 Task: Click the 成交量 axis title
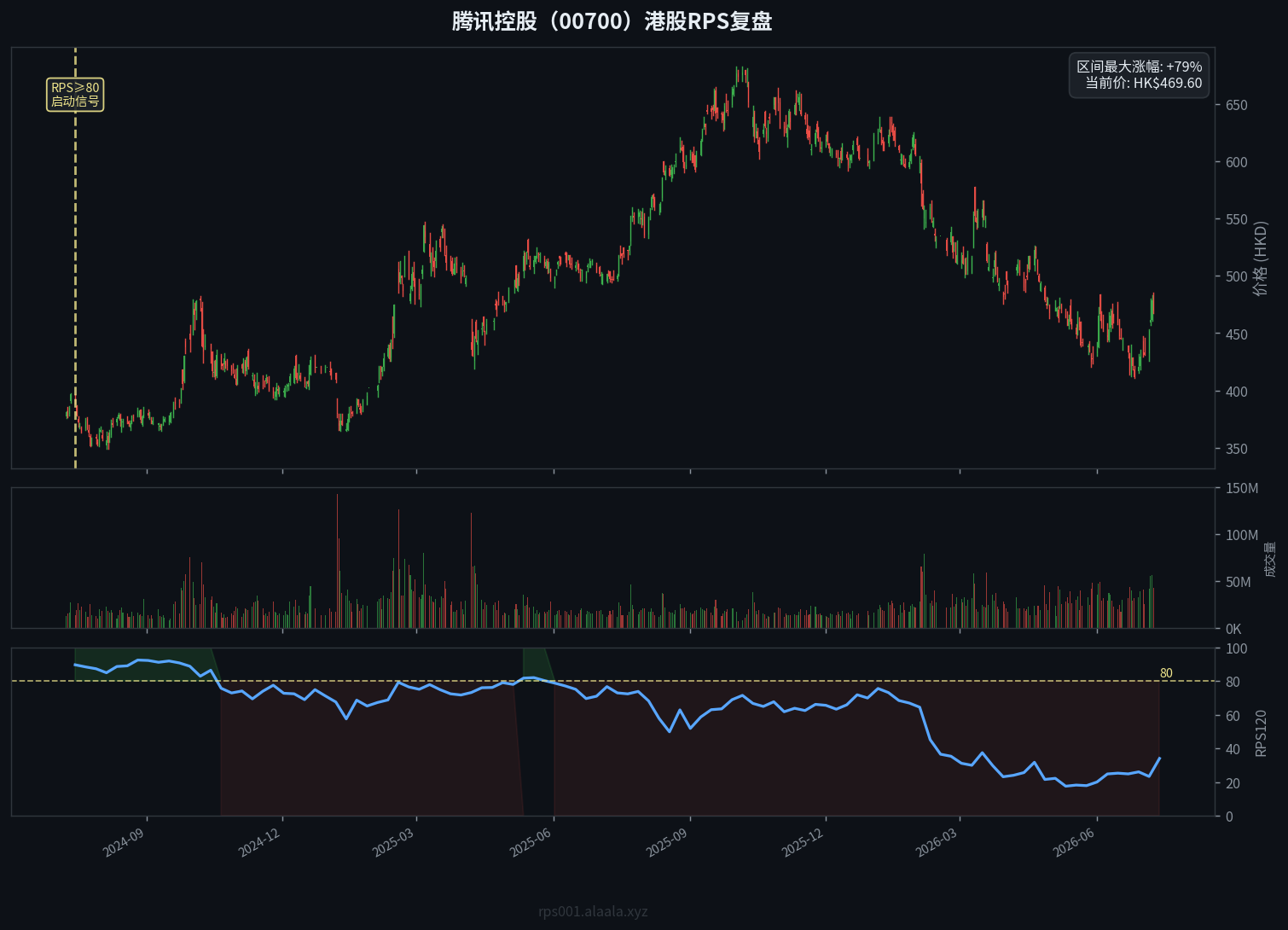1270,559
